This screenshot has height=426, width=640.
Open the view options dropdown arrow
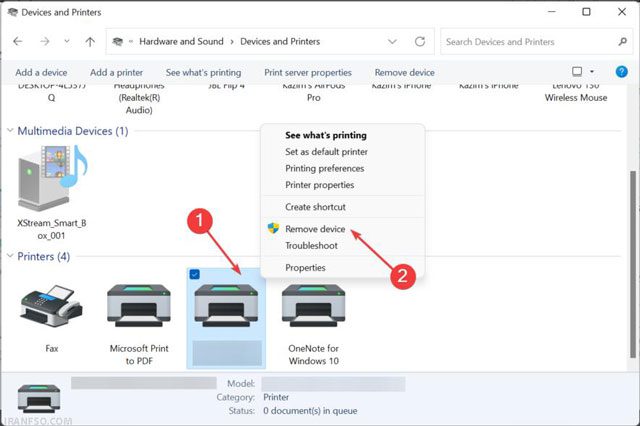pyautogui.click(x=592, y=72)
